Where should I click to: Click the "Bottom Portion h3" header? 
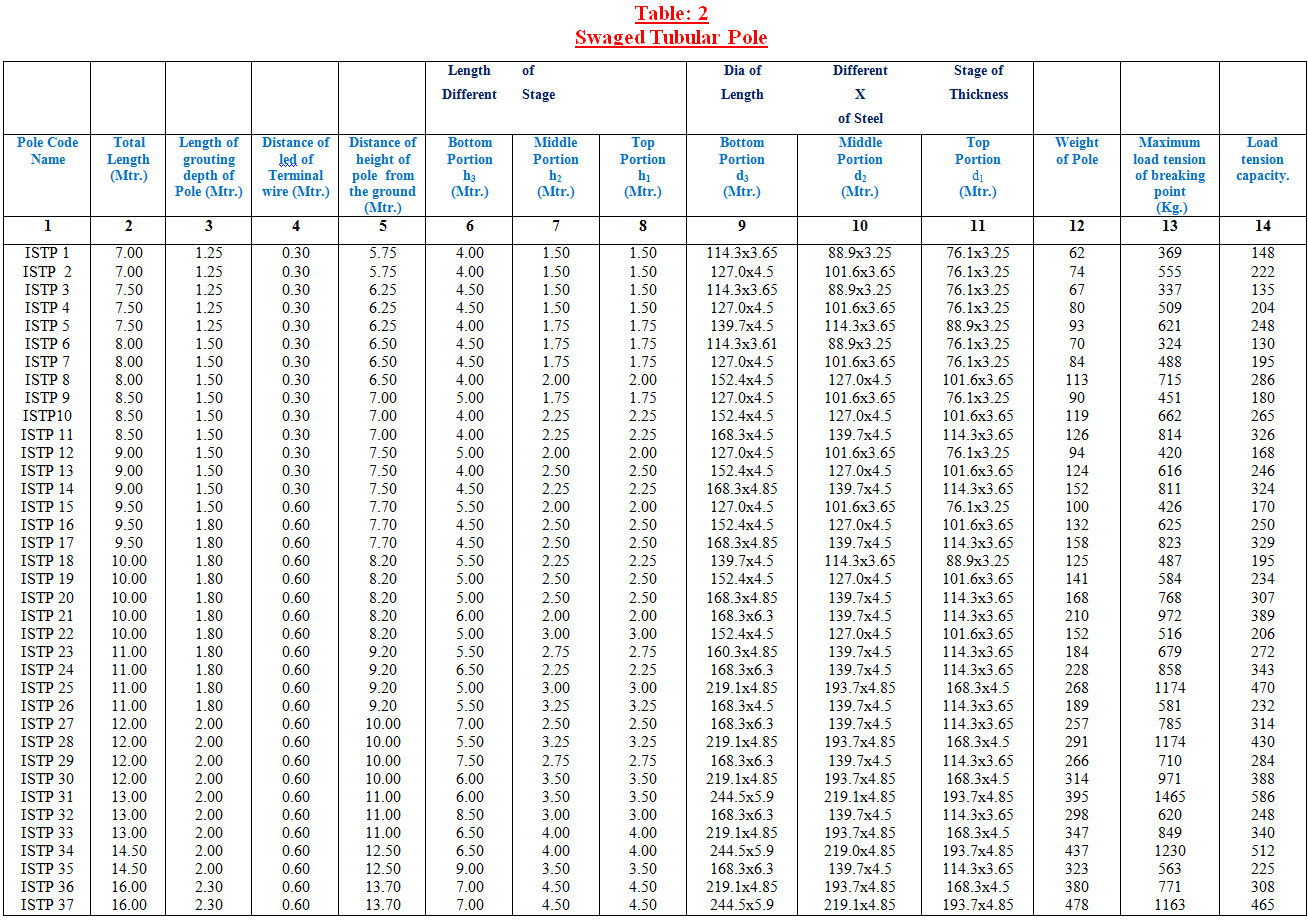470,167
